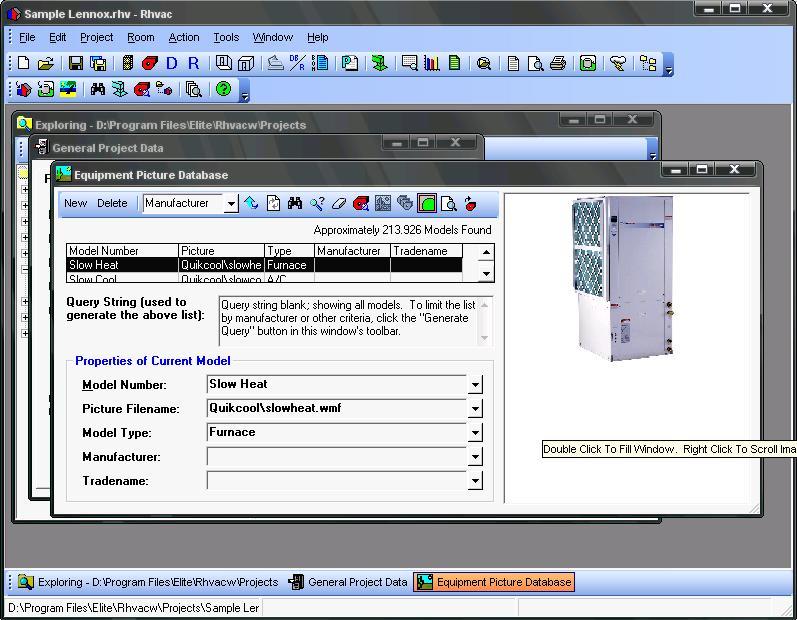Click the Tradename column header
The height and width of the screenshot is (620, 797).
[426, 251]
